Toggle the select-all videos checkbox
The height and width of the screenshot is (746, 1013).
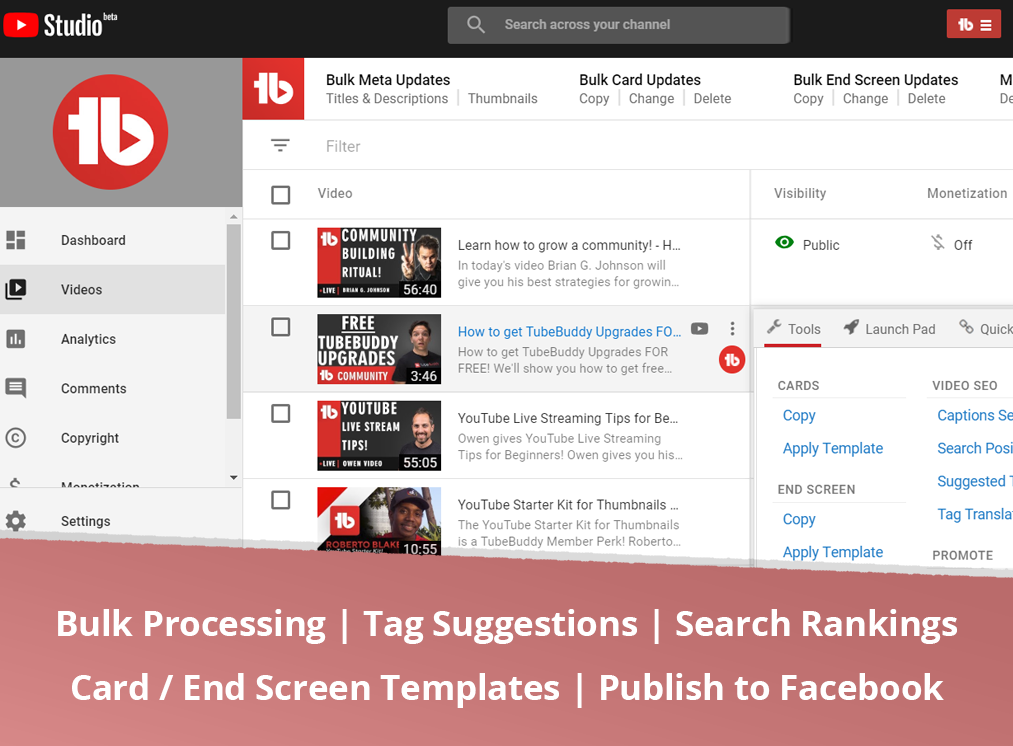[280, 195]
